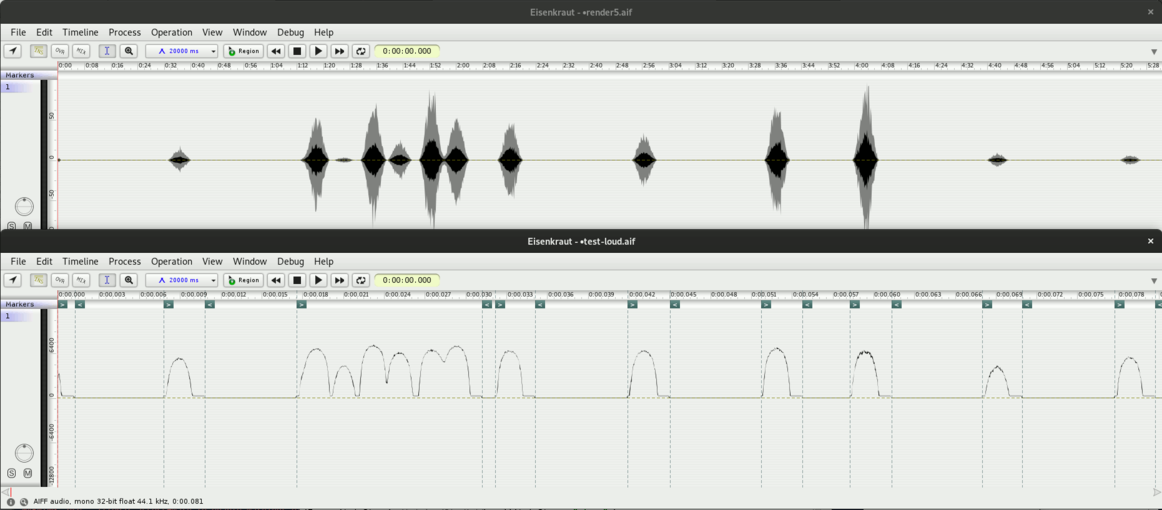Mute (M) track 1 in test-loud window
The height and width of the screenshot is (510, 1162).
pos(27,473)
